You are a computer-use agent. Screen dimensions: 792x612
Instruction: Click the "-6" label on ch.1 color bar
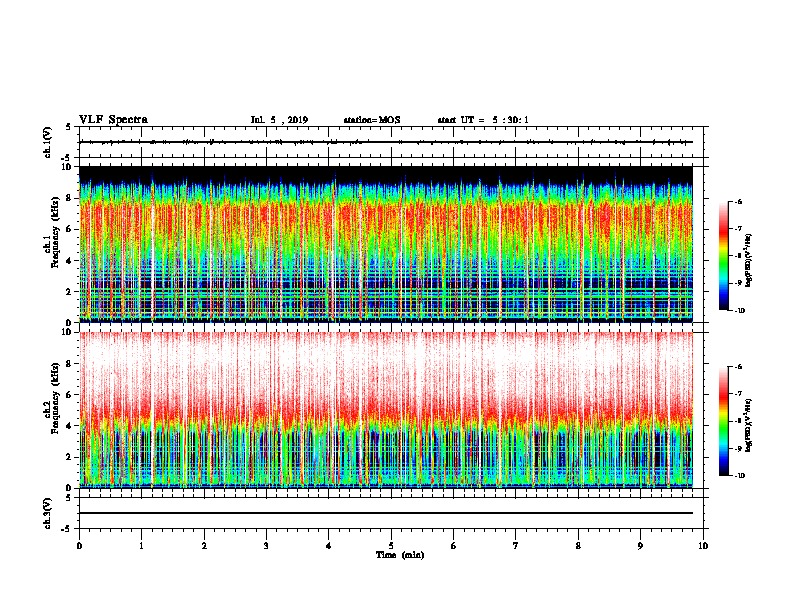pyautogui.click(x=738, y=202)
